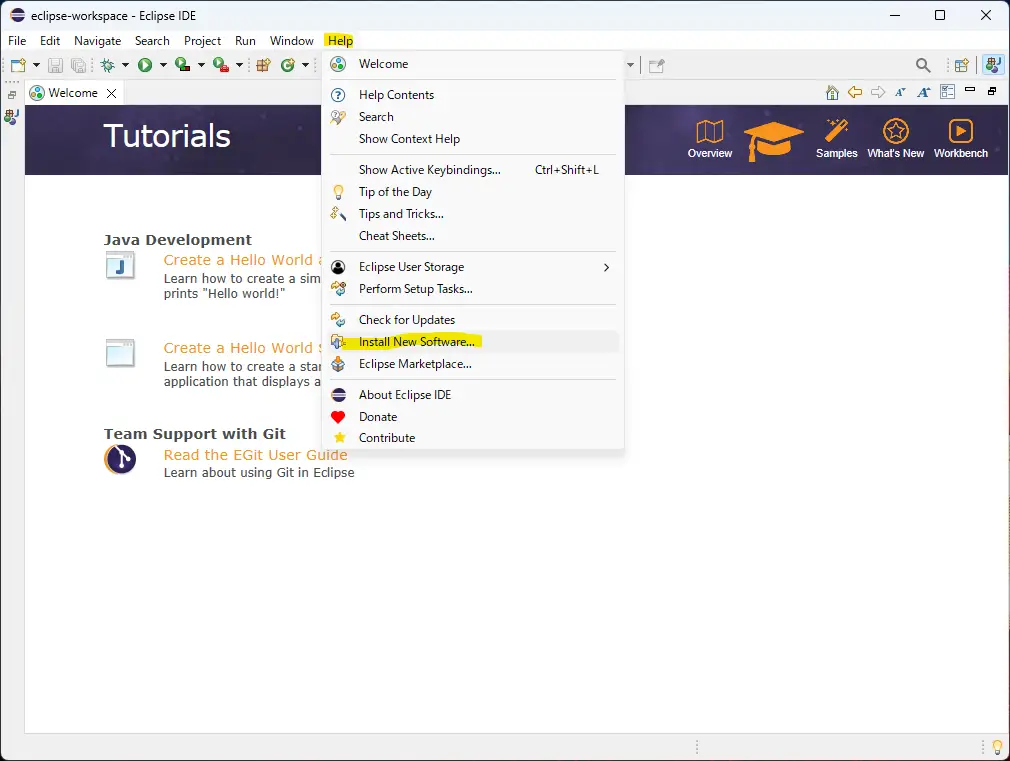Click the New Java Package icon
This screenshot has width=1010, height=761.
263,65
